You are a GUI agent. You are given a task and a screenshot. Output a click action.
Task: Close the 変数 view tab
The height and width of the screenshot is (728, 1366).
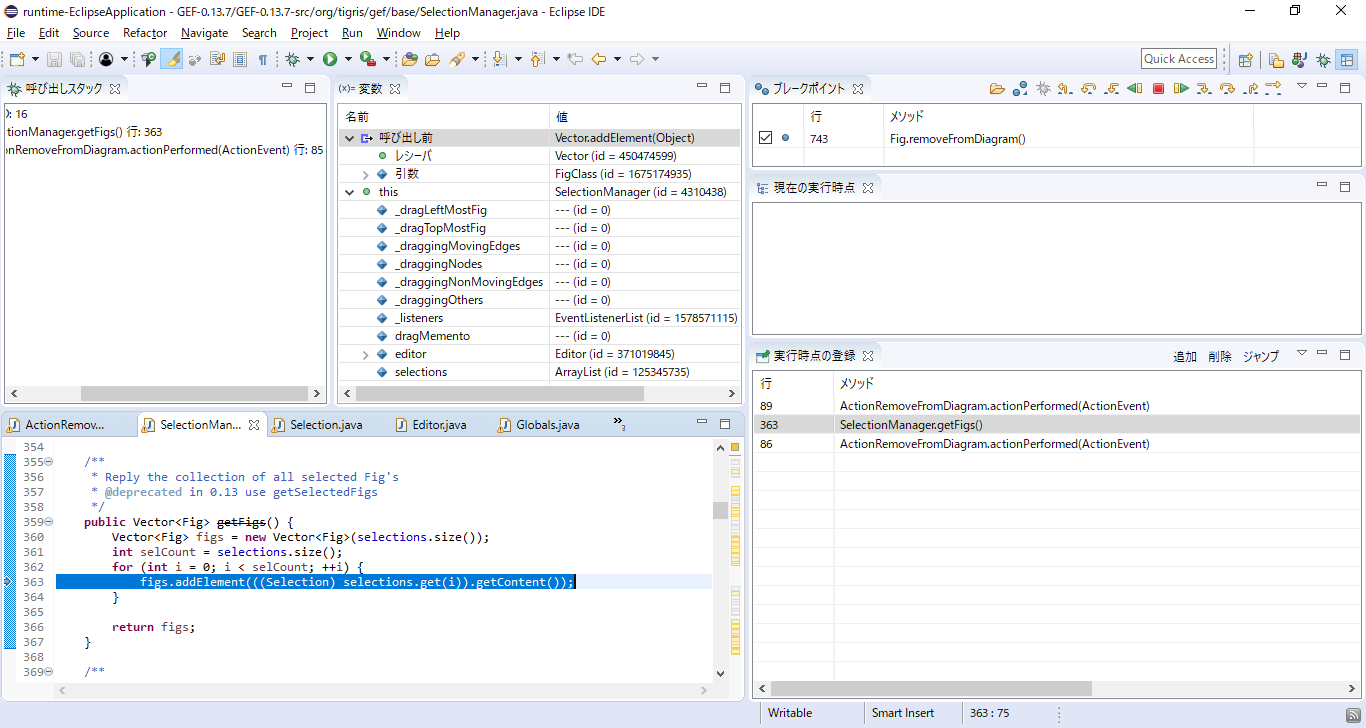pos(394,89)
